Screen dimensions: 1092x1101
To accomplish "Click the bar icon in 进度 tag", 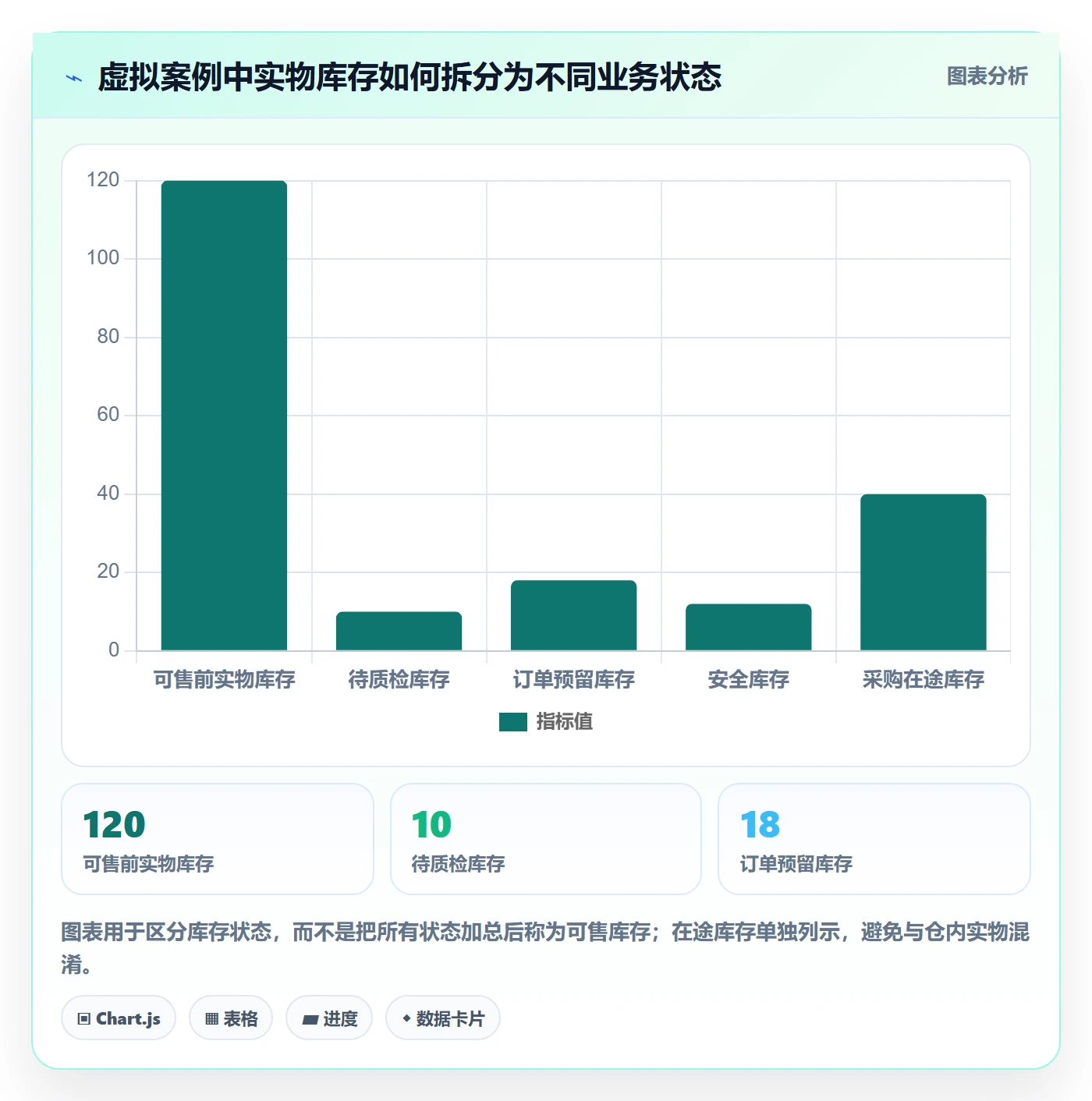I will tap(310, 1020).
